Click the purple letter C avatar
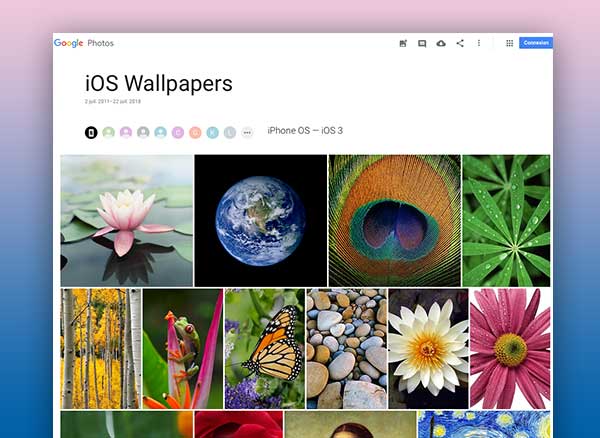This screenshot has height=438, width=600. coord(178,133)
